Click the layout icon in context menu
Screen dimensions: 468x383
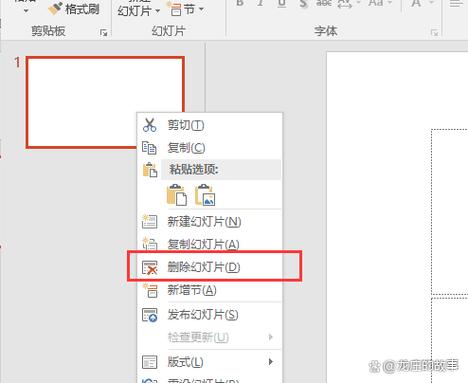coord(150,362)
